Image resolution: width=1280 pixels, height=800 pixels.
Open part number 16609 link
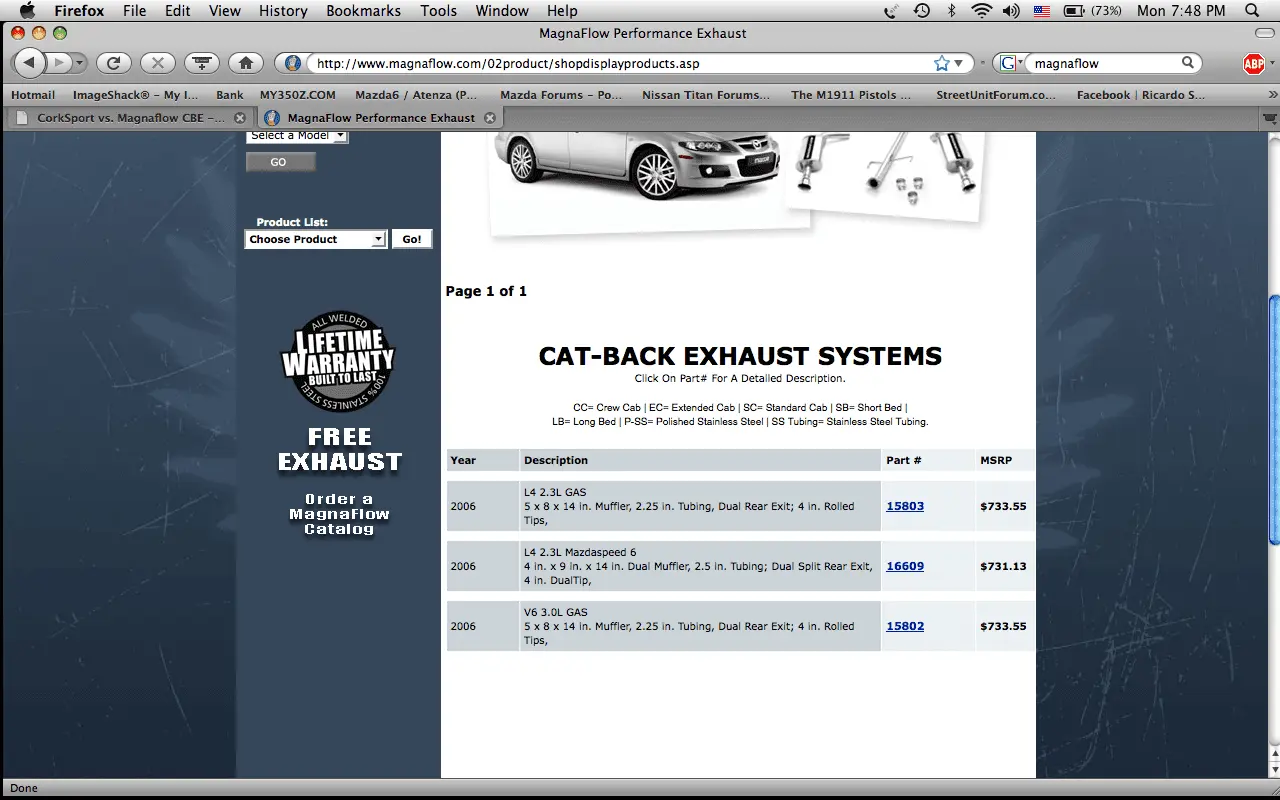tap(905, 566)
